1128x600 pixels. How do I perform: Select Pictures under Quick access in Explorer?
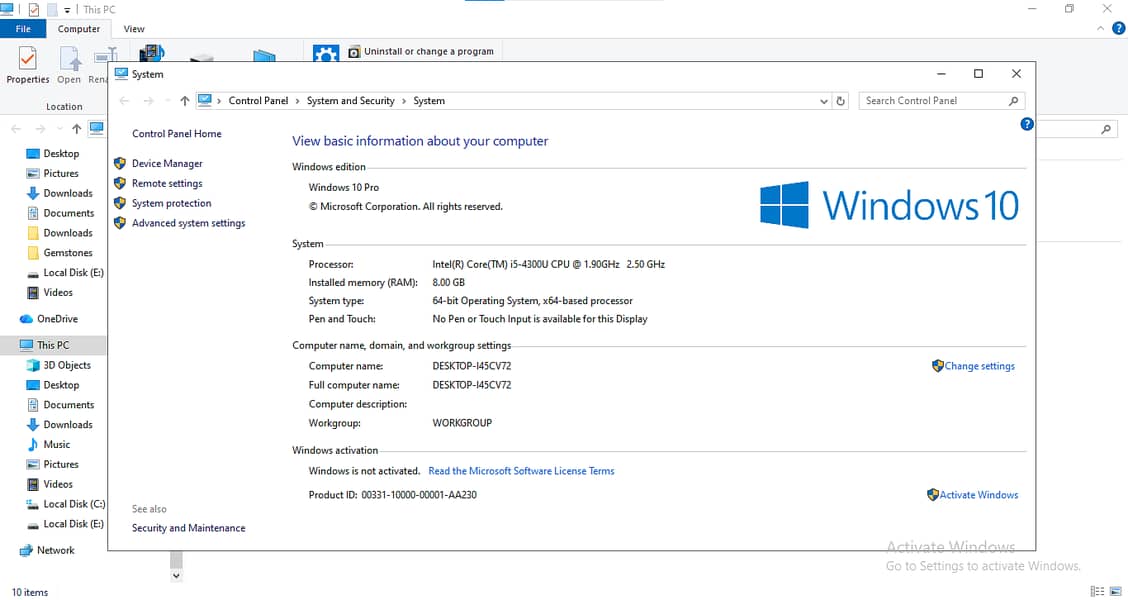pos(61,173)
